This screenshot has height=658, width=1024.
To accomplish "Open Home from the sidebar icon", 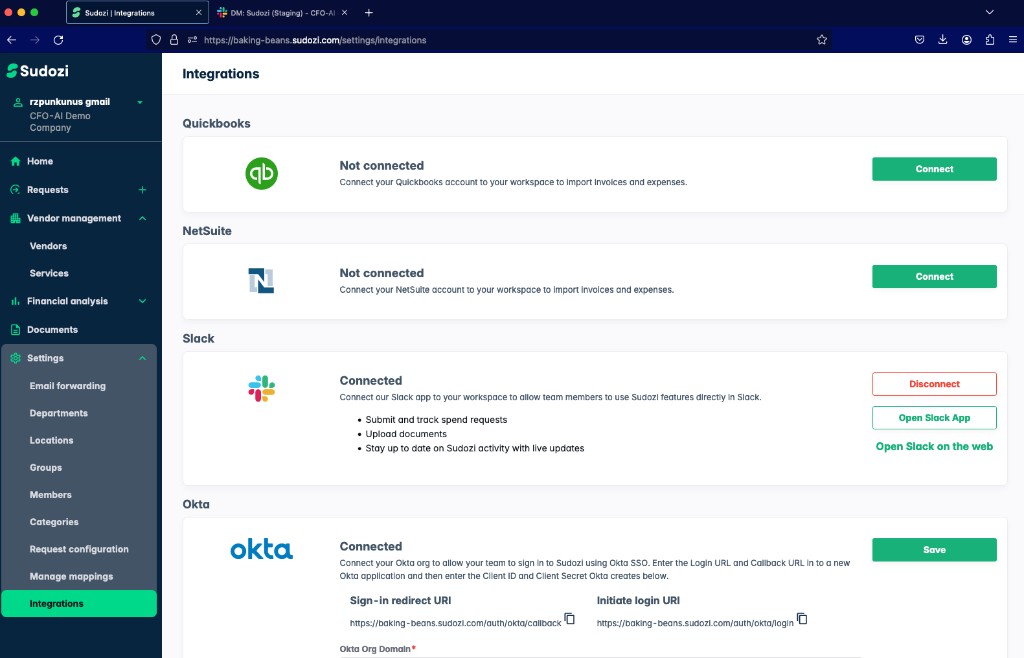I will [x=17, y=161].
